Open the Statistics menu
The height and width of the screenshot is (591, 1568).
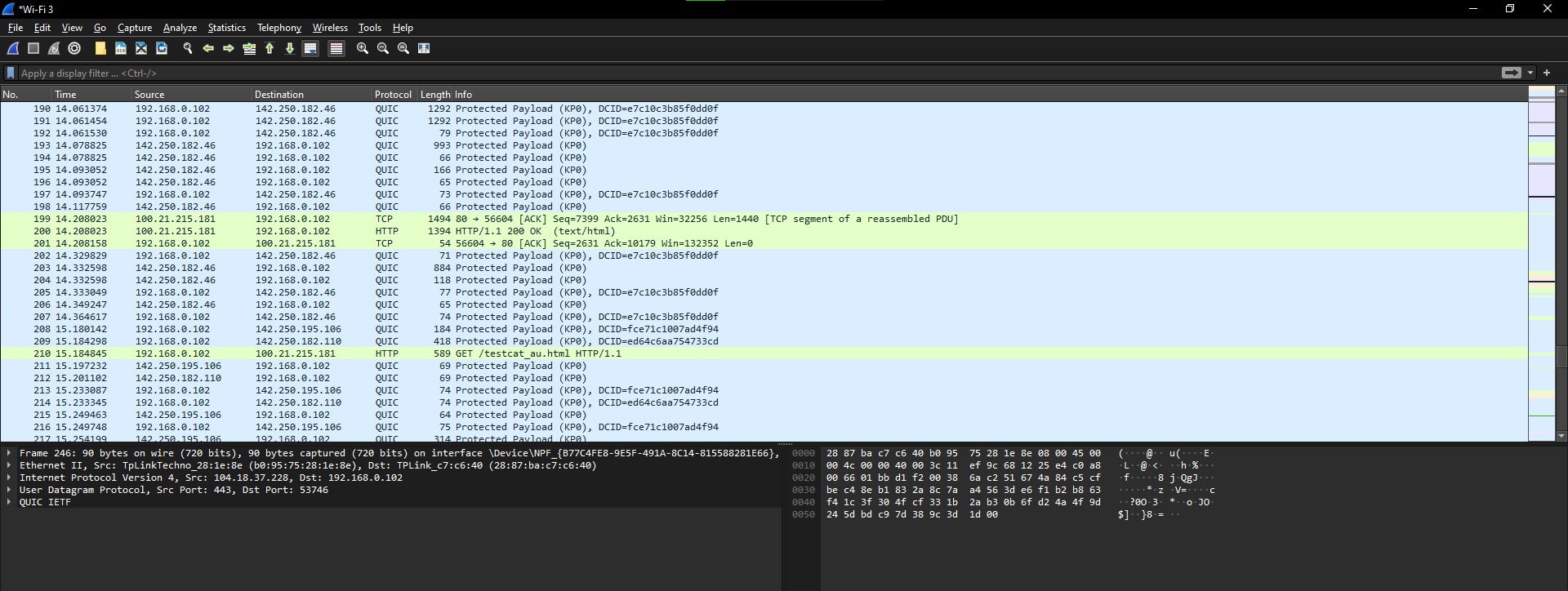[227, 28]
